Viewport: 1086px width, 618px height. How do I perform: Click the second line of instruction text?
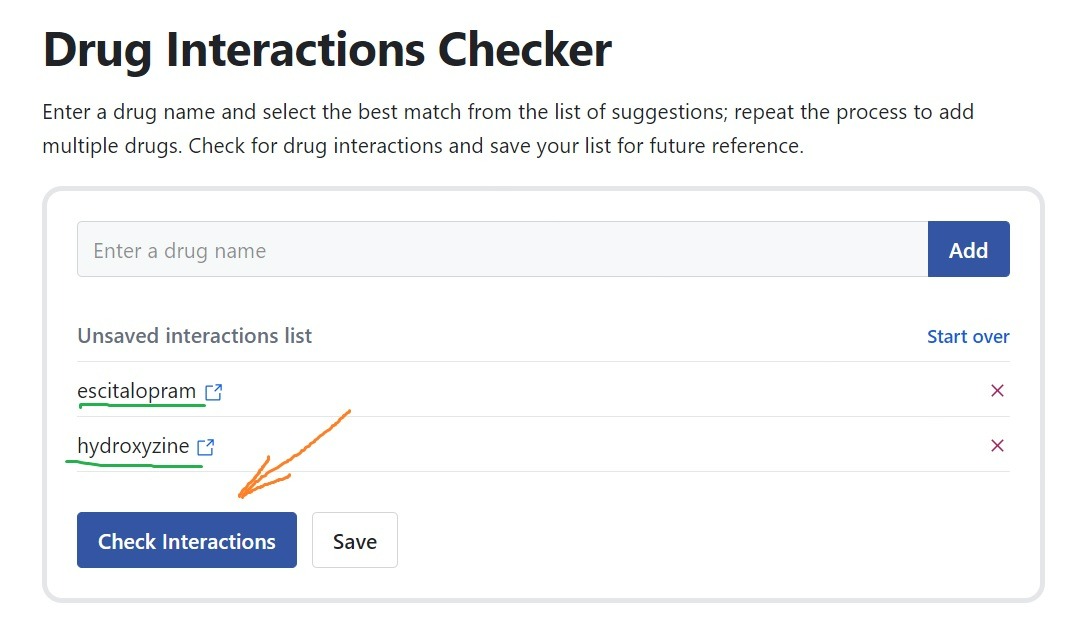coord(422,146)
